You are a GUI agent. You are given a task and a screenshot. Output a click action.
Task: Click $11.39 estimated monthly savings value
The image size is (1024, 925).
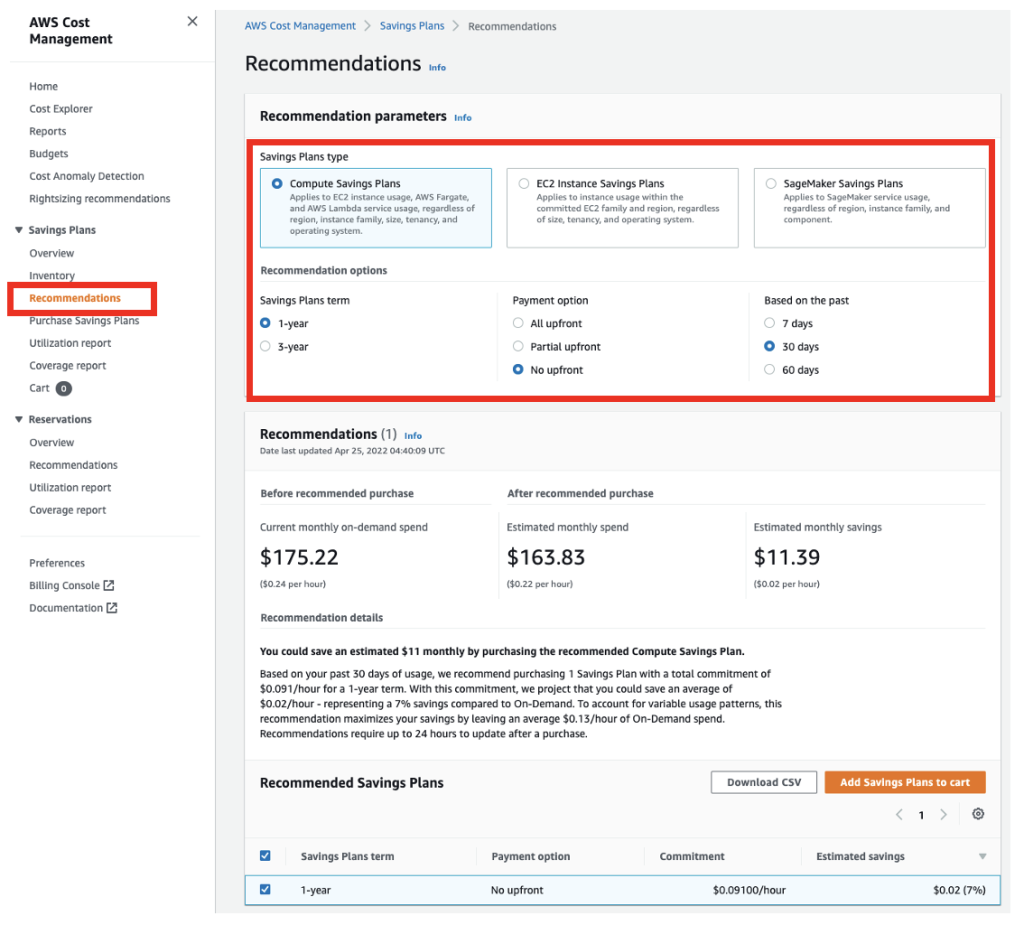(x=787, y=557)
